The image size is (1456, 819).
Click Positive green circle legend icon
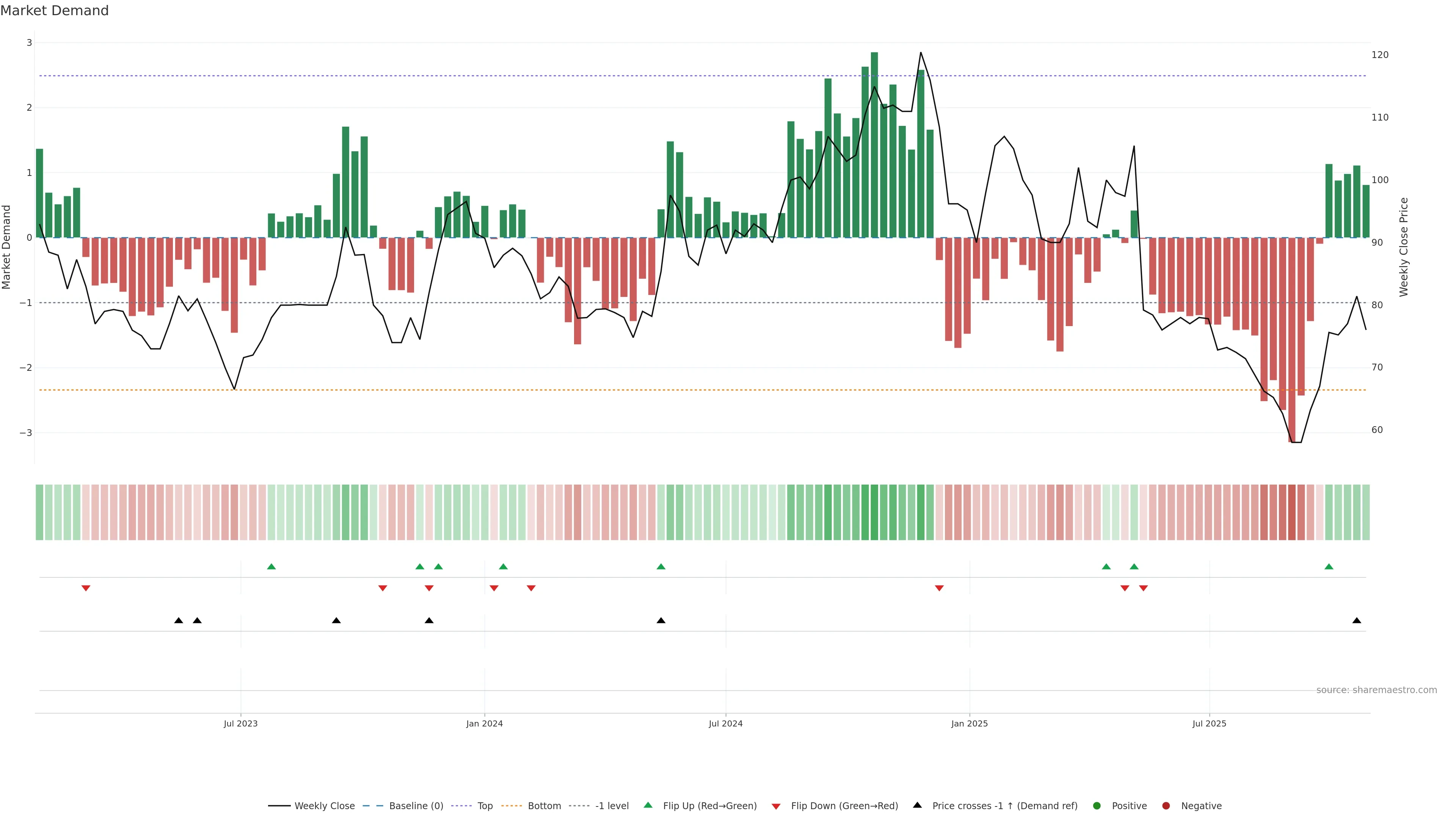tap(1097, 806)
